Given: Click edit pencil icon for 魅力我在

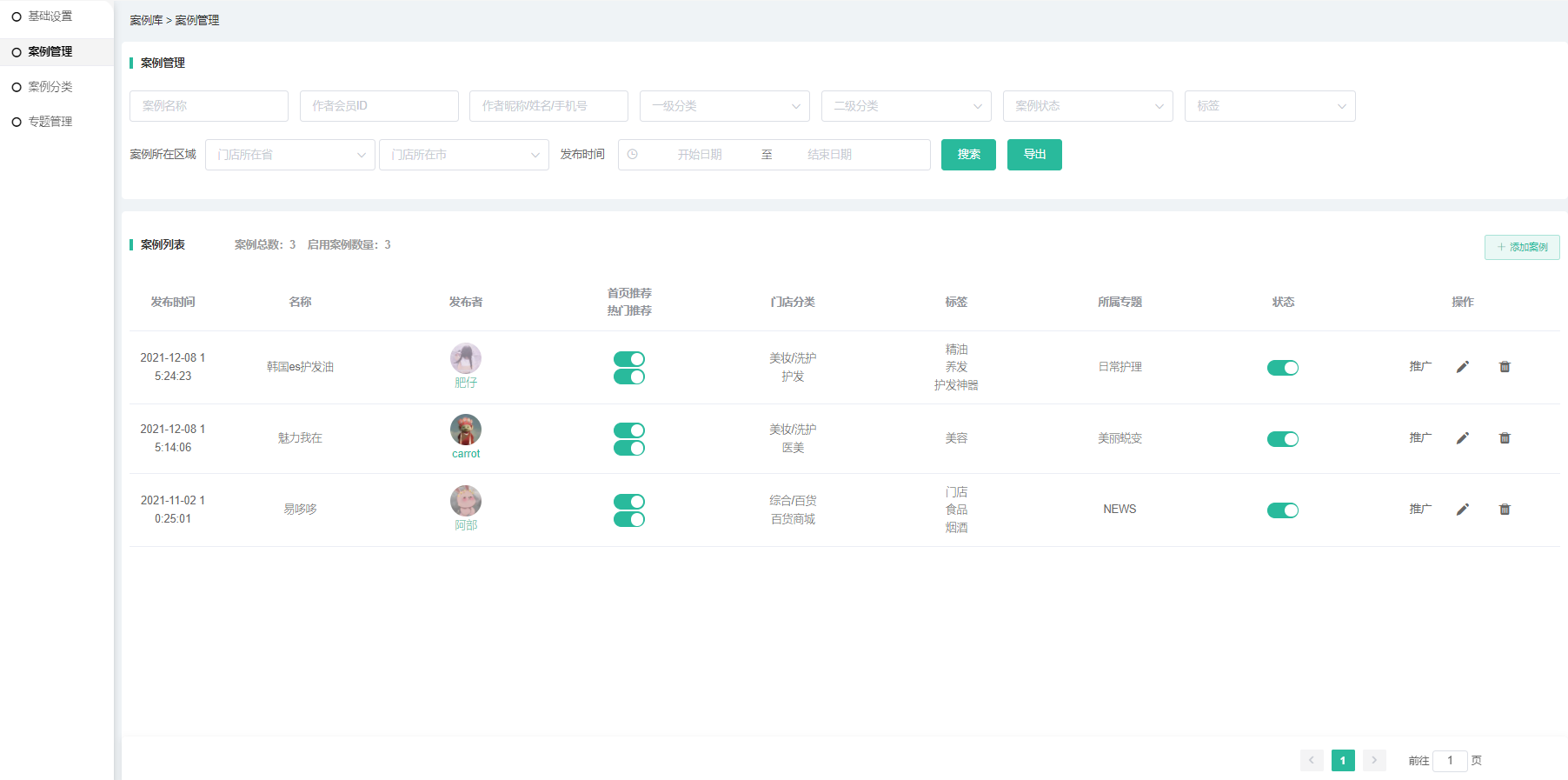Looking at the screenshot, I should click(1462, 438).
